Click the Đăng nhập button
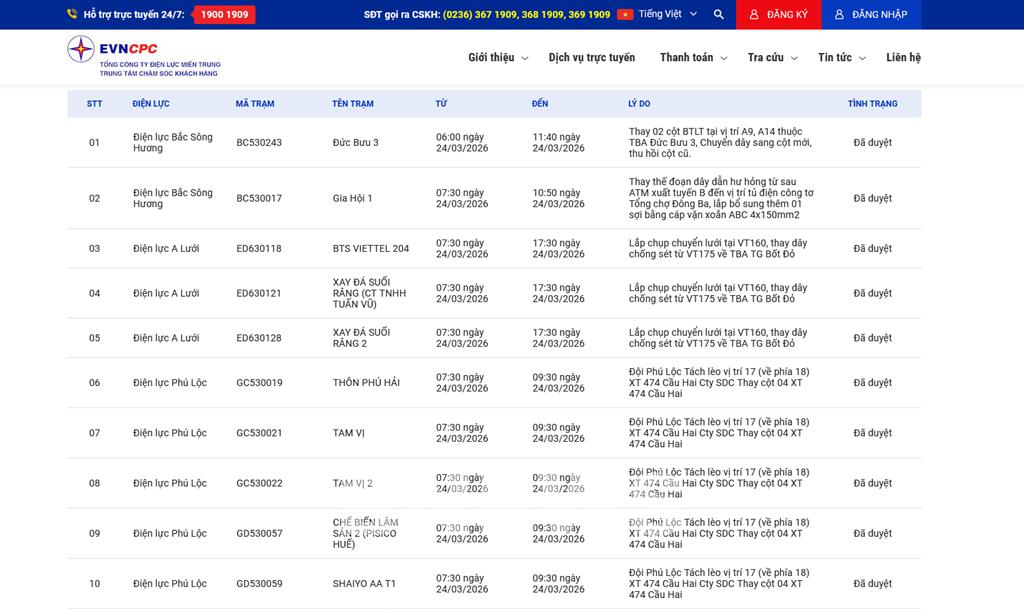This screenshot has width=1024, height=609. (x=871, y=15)
